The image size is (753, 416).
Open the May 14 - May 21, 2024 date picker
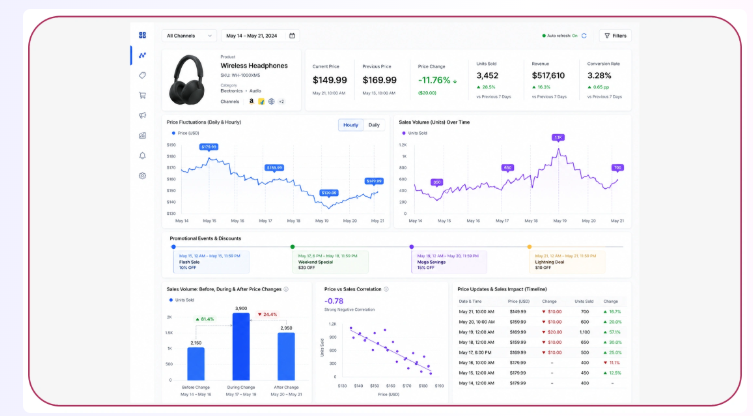[x=261, y=36]
